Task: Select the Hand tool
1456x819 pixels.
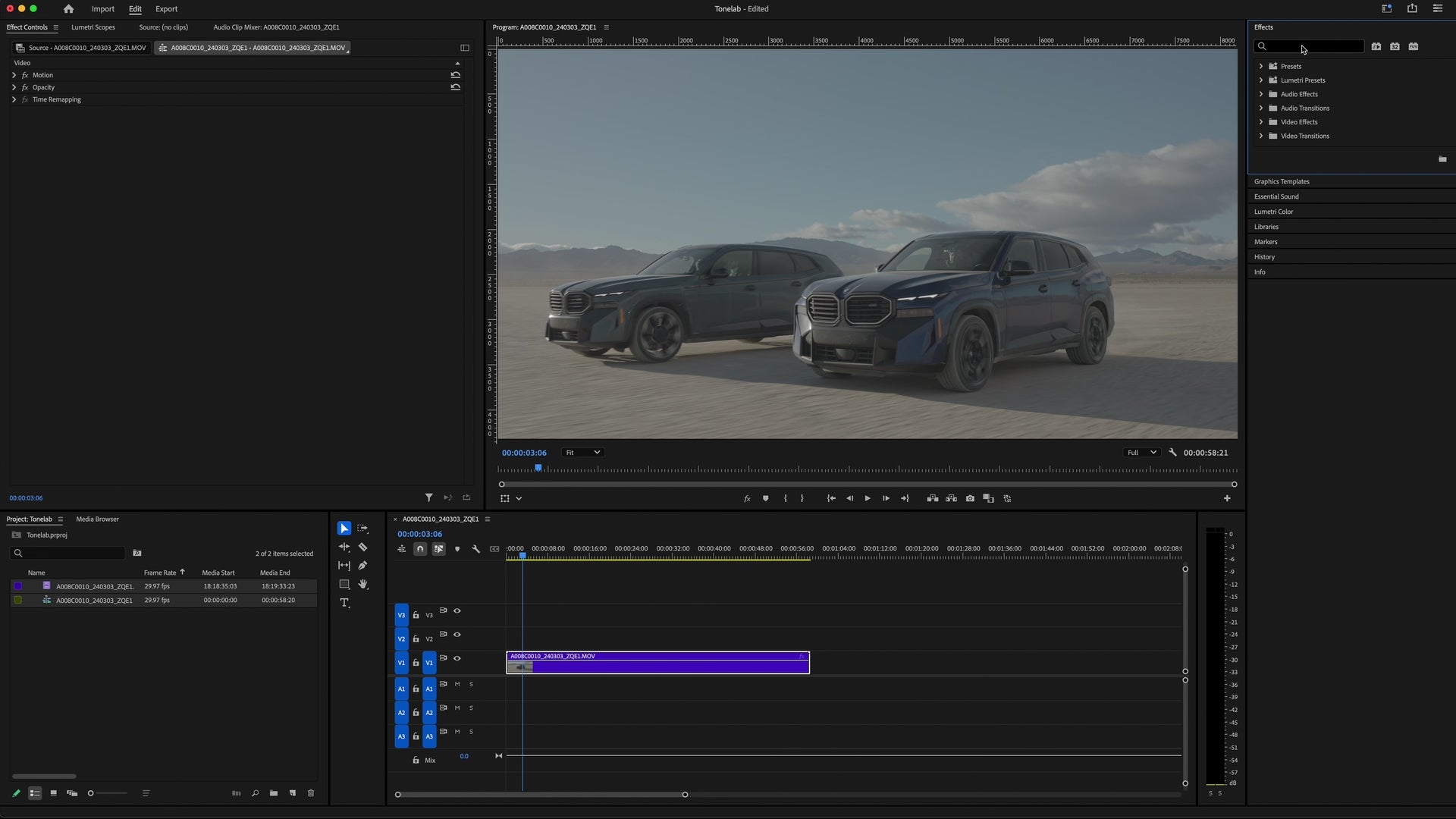Action: tap(363, 584)
